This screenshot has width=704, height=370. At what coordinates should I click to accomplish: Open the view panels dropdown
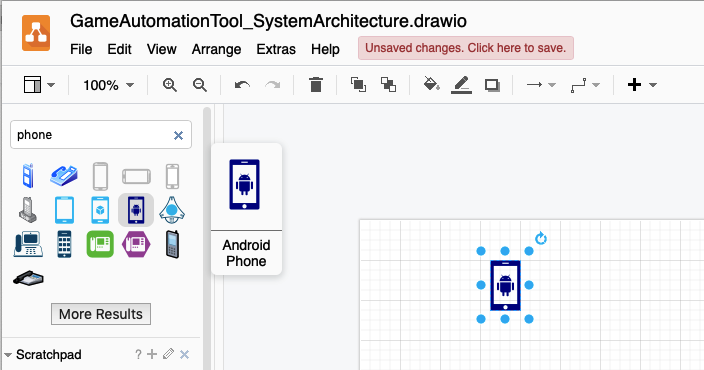(39, 84)
